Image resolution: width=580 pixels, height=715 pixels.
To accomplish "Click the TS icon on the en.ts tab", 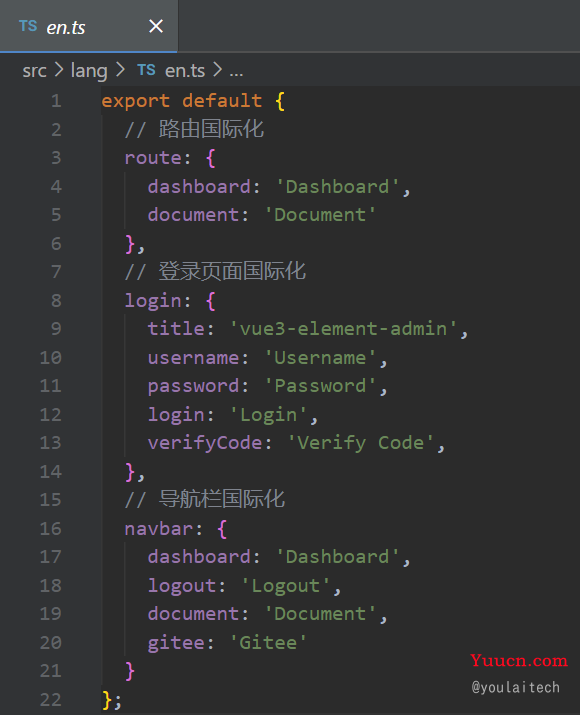I will [28, 26].
